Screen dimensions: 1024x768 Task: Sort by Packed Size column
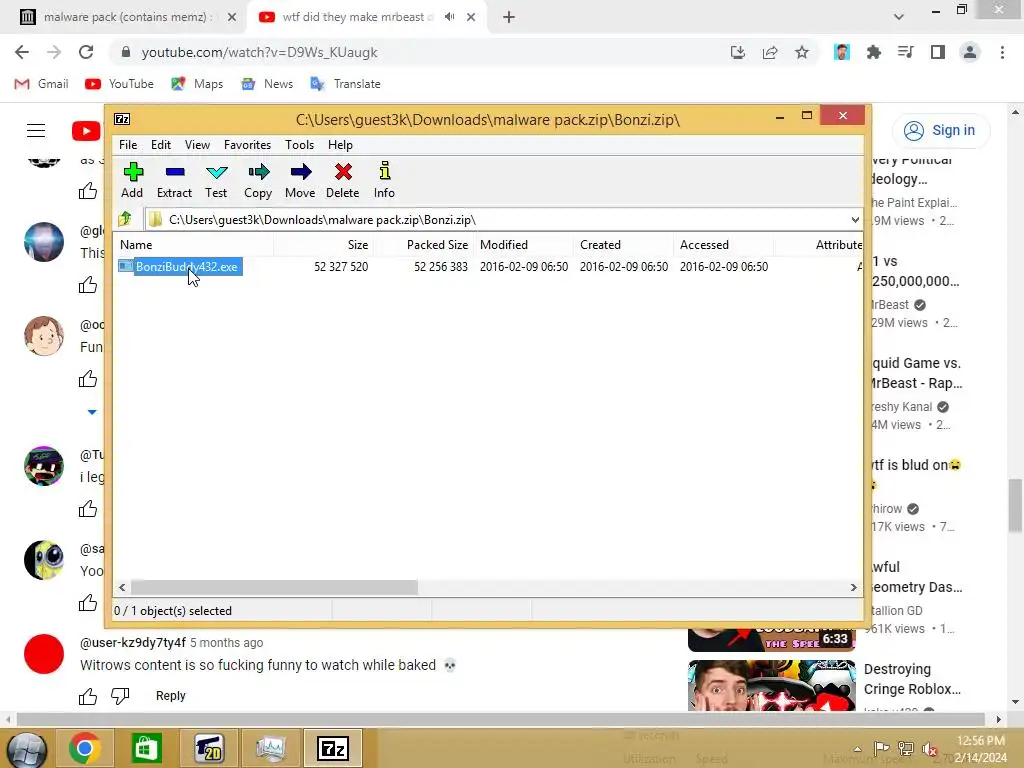(x=424, y=245)
